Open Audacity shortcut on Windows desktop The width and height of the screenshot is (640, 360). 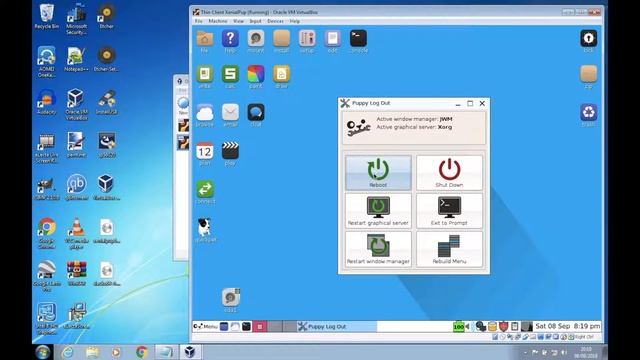click(47, 103)
